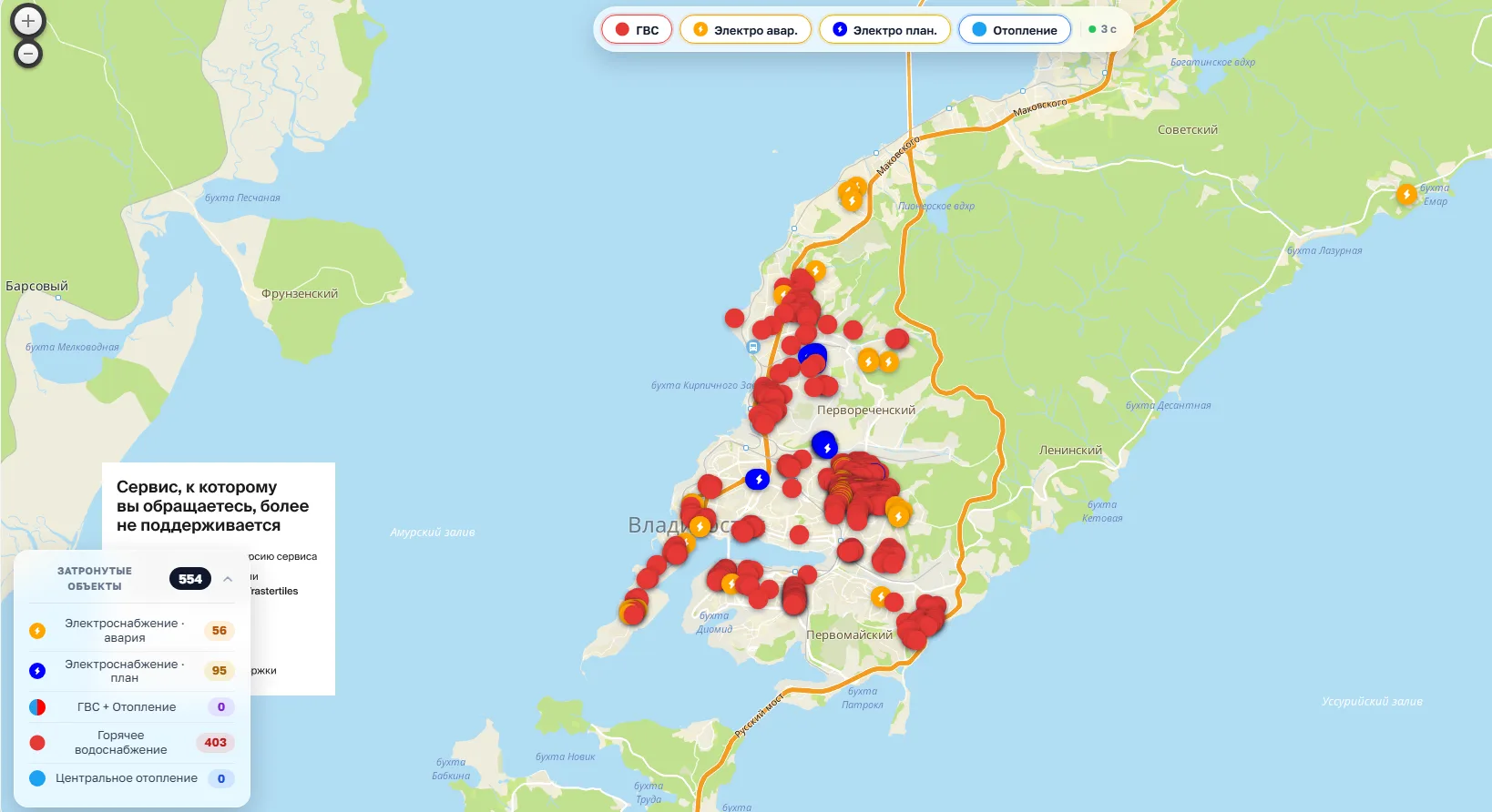Click the orange 56 emergency count badge
The image size is (1492, 812).
tap(220, 631)
